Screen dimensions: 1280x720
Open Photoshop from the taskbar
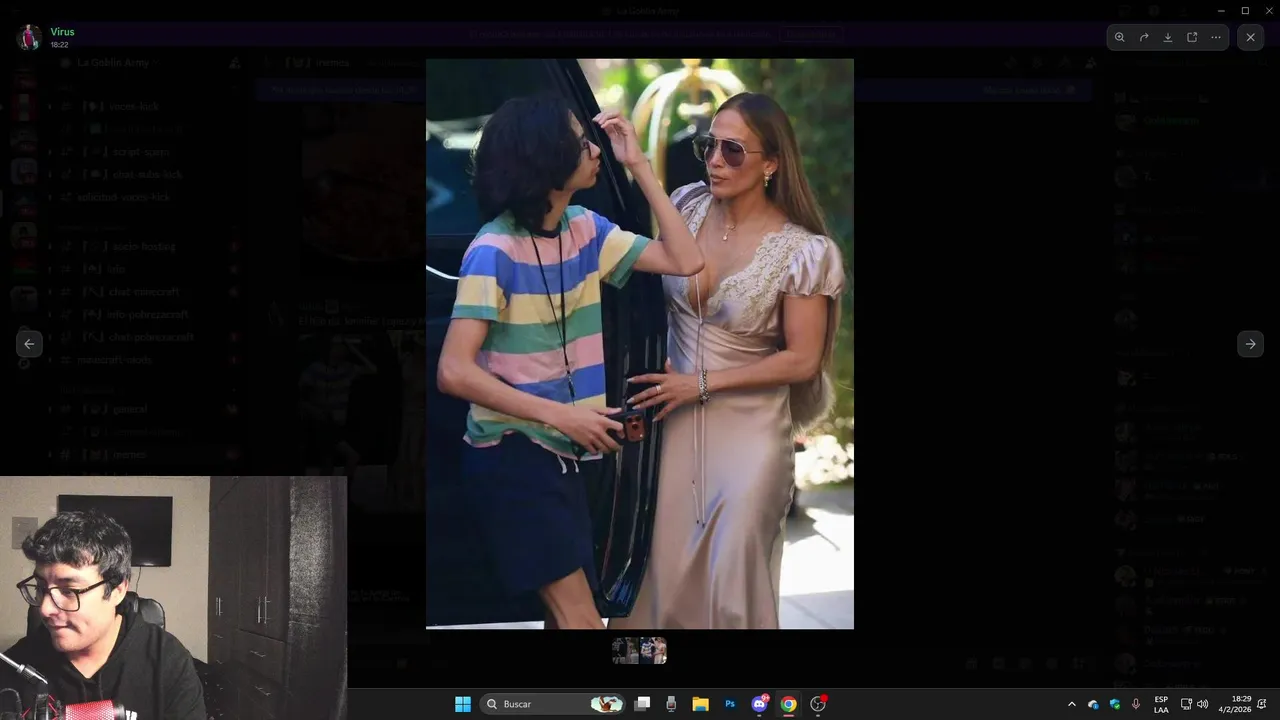[730, 704]
